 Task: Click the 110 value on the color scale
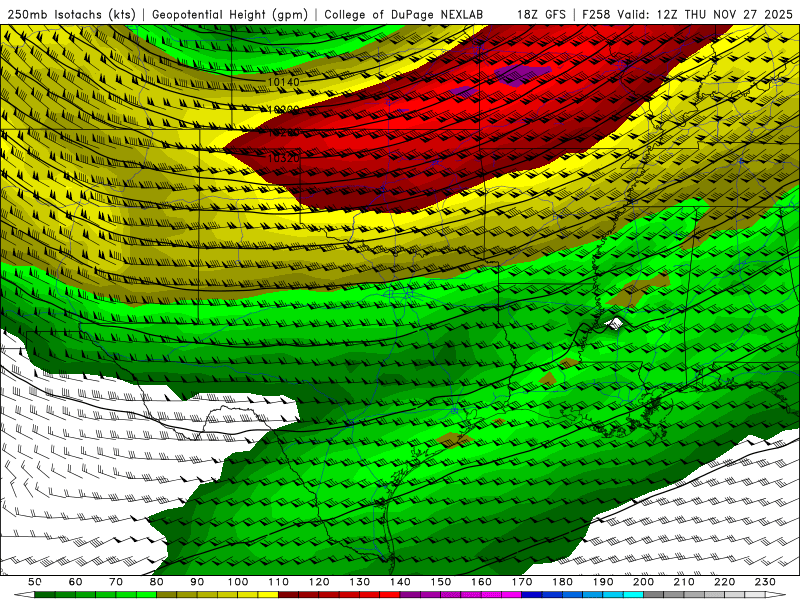[279, 582]
